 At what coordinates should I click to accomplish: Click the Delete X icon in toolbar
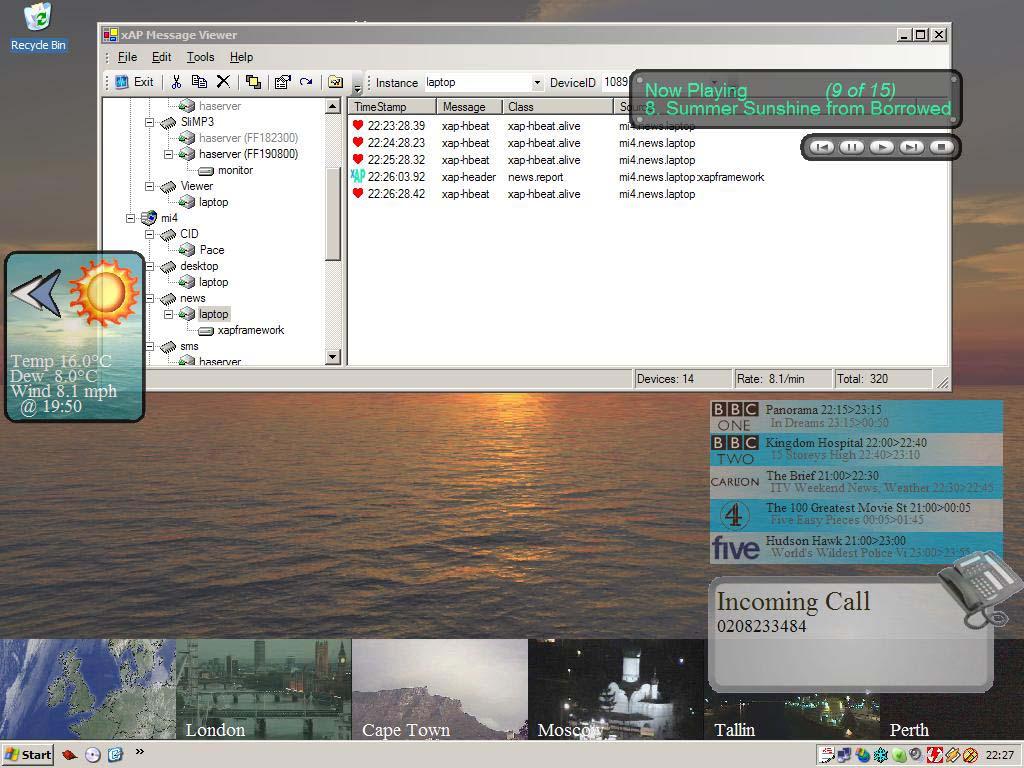(223, 82)
